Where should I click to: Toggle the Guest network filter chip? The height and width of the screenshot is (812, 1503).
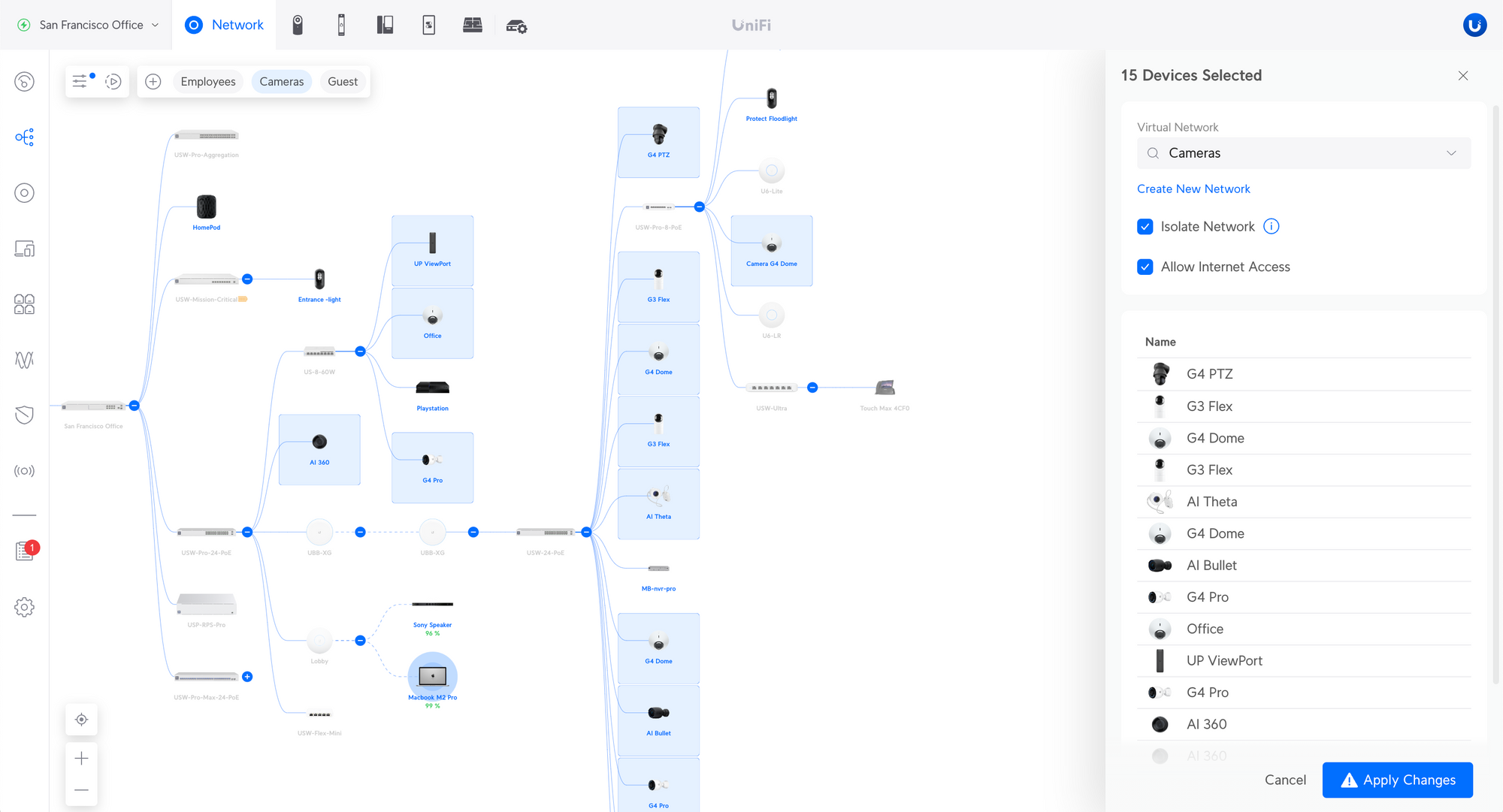pos(343,81)
